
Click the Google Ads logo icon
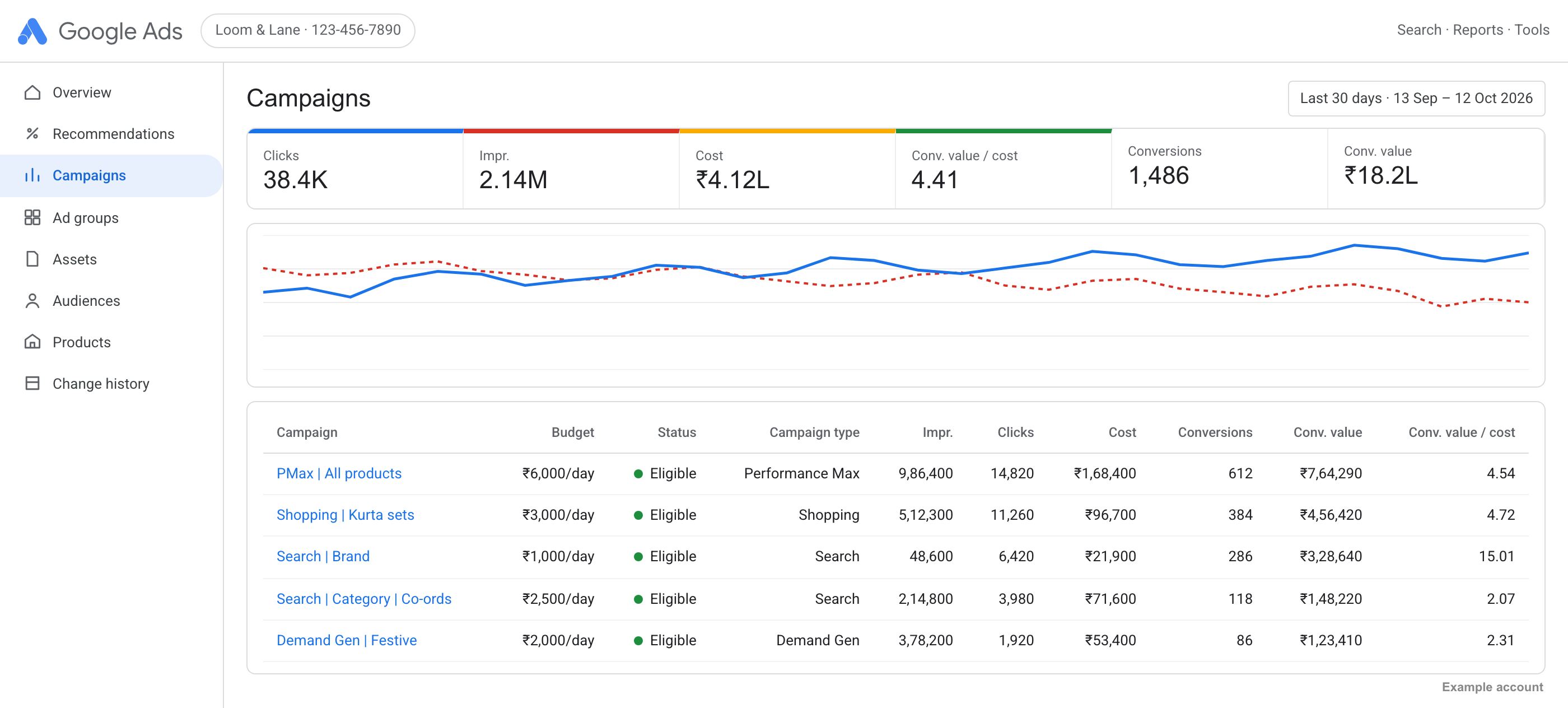click(x=32, y=31)
